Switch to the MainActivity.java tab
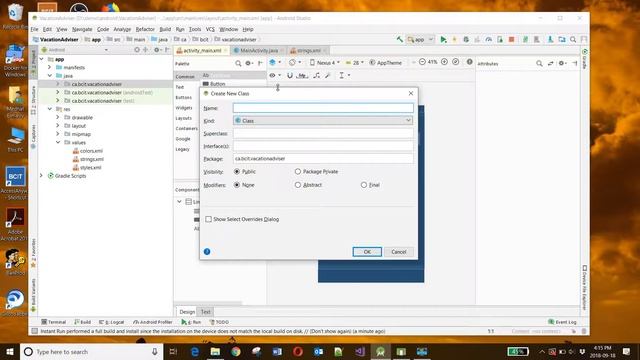Viewport: 640px width, 360px height. coord(258,51)
